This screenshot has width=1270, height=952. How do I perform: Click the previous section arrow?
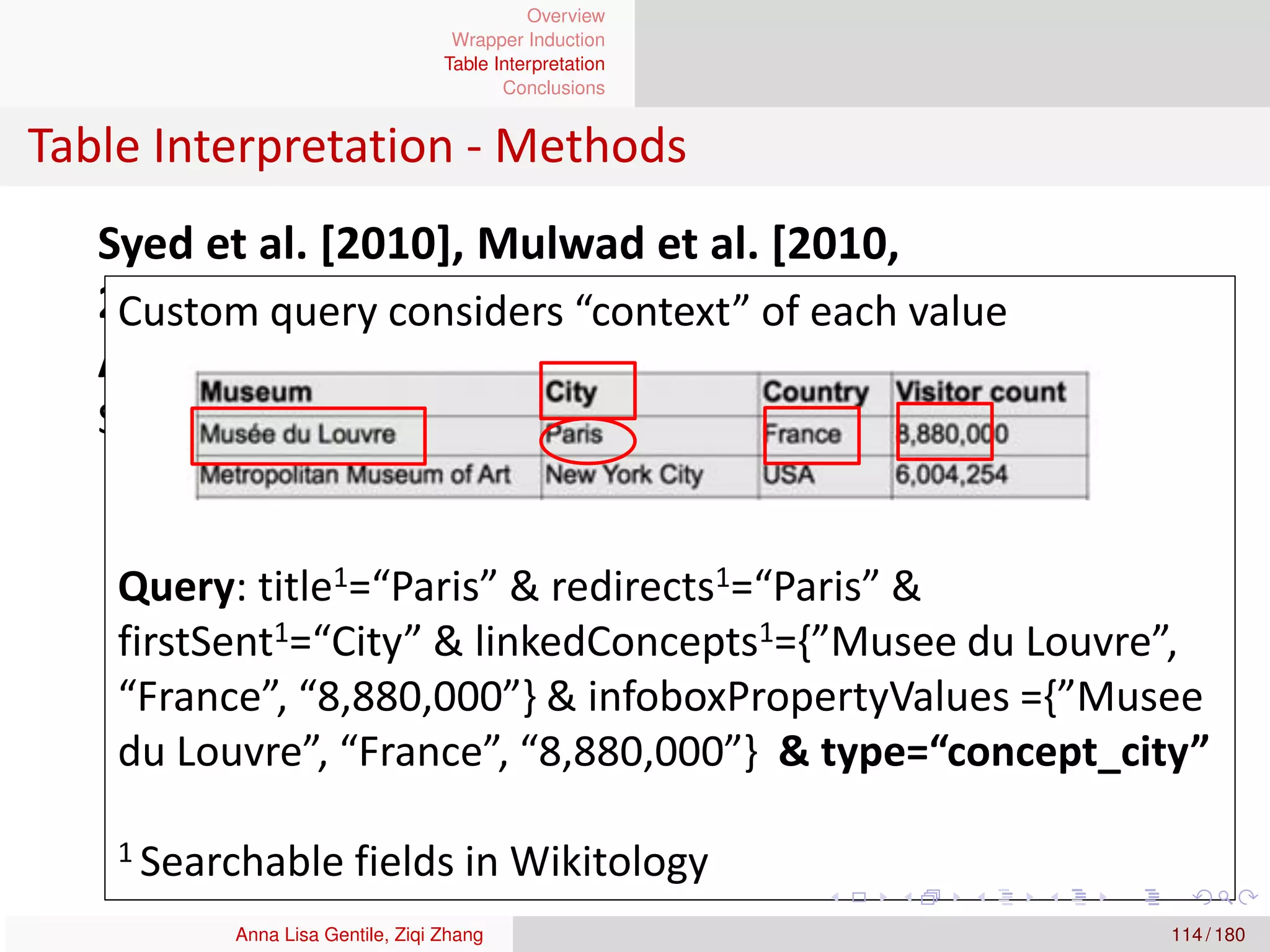tap(1055, 897)
